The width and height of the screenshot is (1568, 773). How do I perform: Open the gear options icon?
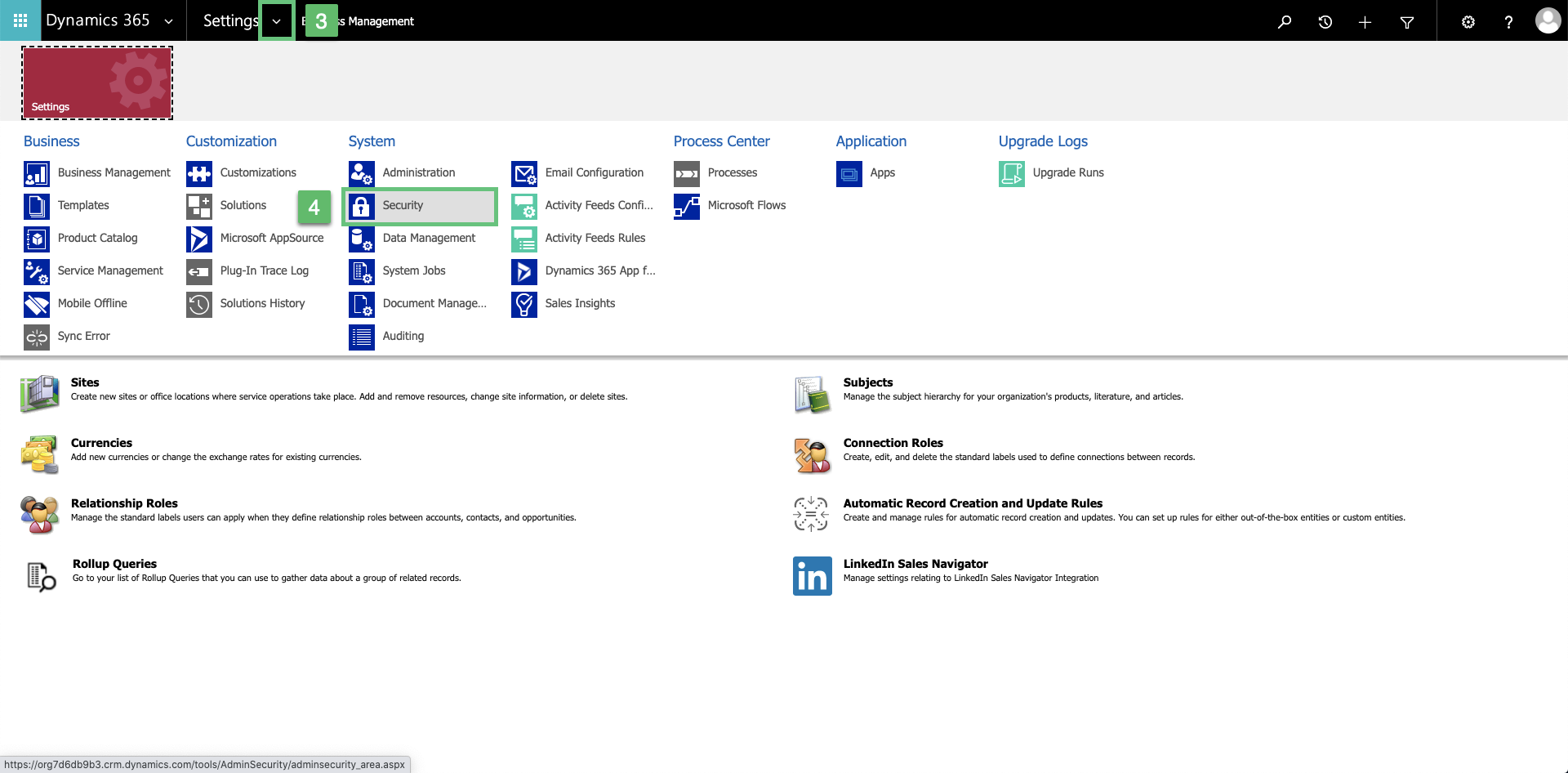coord(1468,22)
